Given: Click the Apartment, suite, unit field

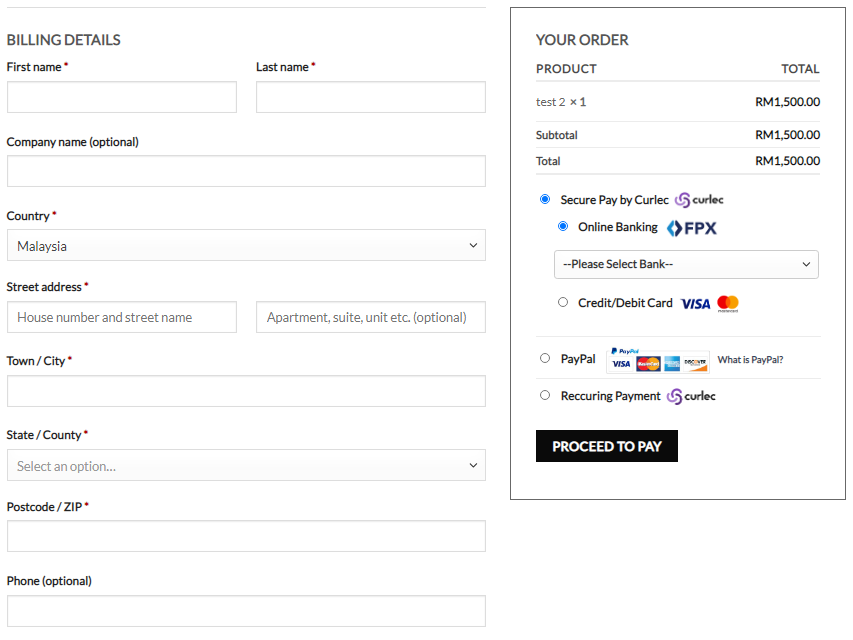Looking at the screenshot, I should click(371, 317).
